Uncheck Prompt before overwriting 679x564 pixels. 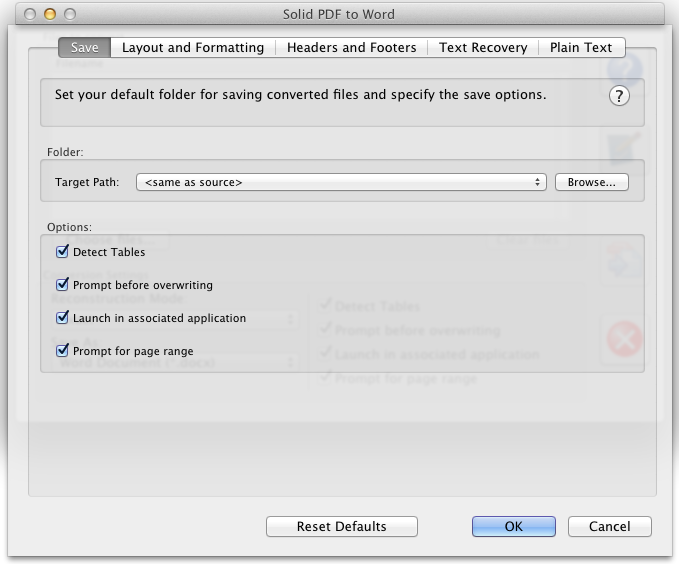point(63,285)
